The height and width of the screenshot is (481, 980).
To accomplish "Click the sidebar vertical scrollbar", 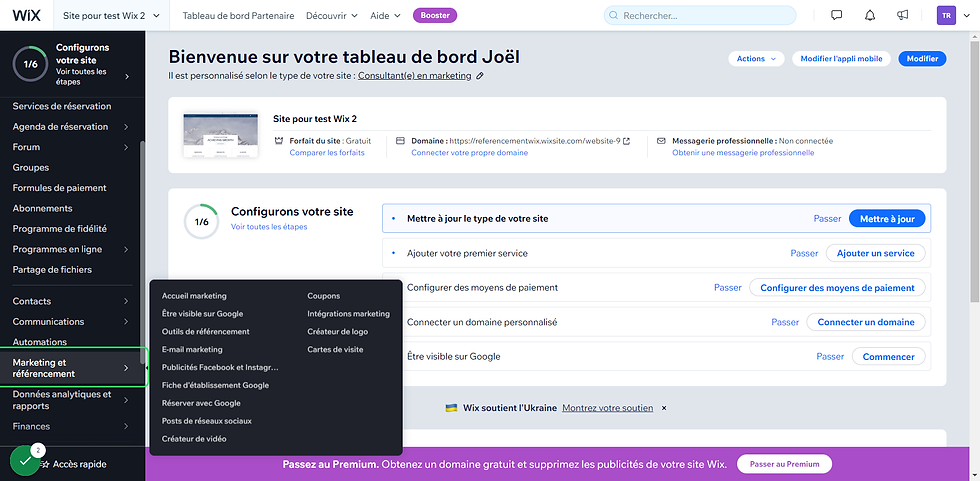I will pyautogui.click(x=142, y=253).
